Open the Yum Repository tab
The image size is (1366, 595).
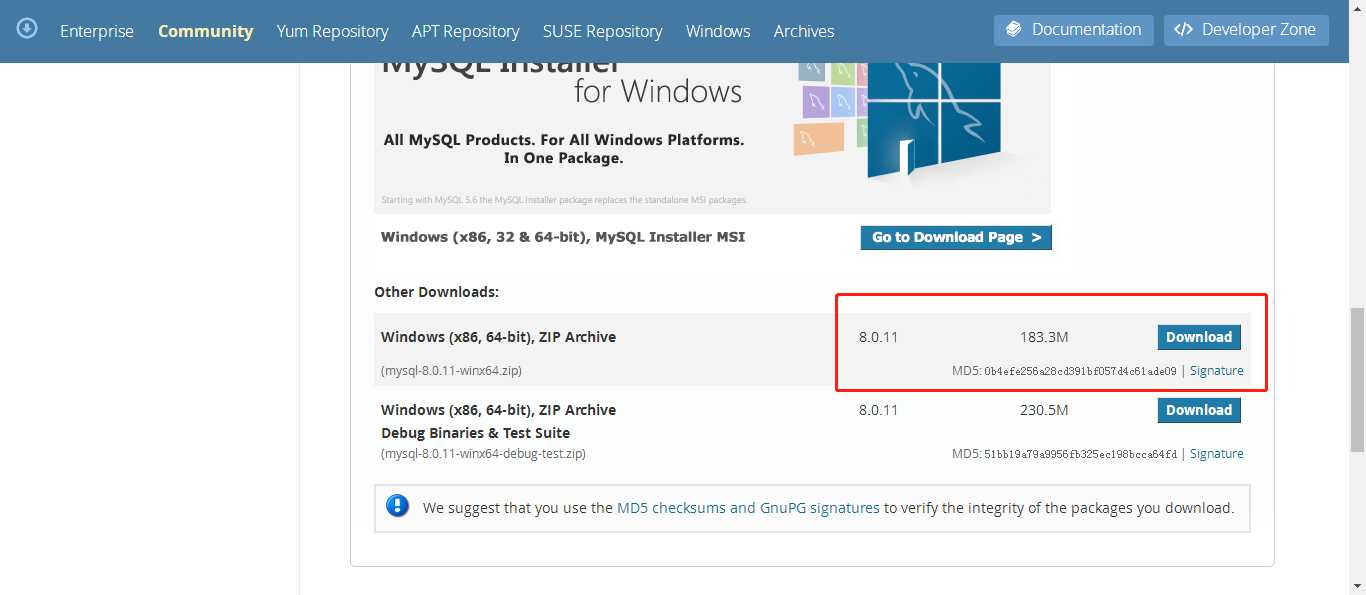pos(333,31)
